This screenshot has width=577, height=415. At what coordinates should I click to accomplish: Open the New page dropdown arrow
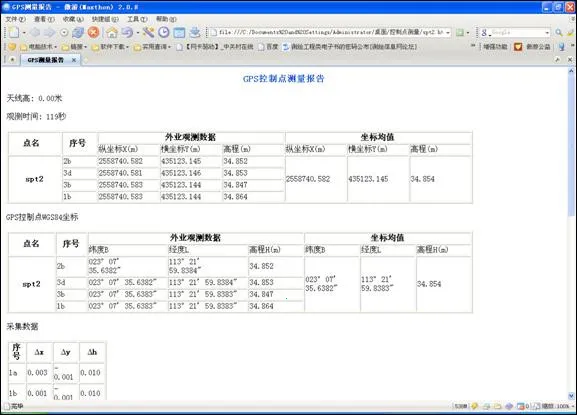pyautogui.click(x=24, y=33)
